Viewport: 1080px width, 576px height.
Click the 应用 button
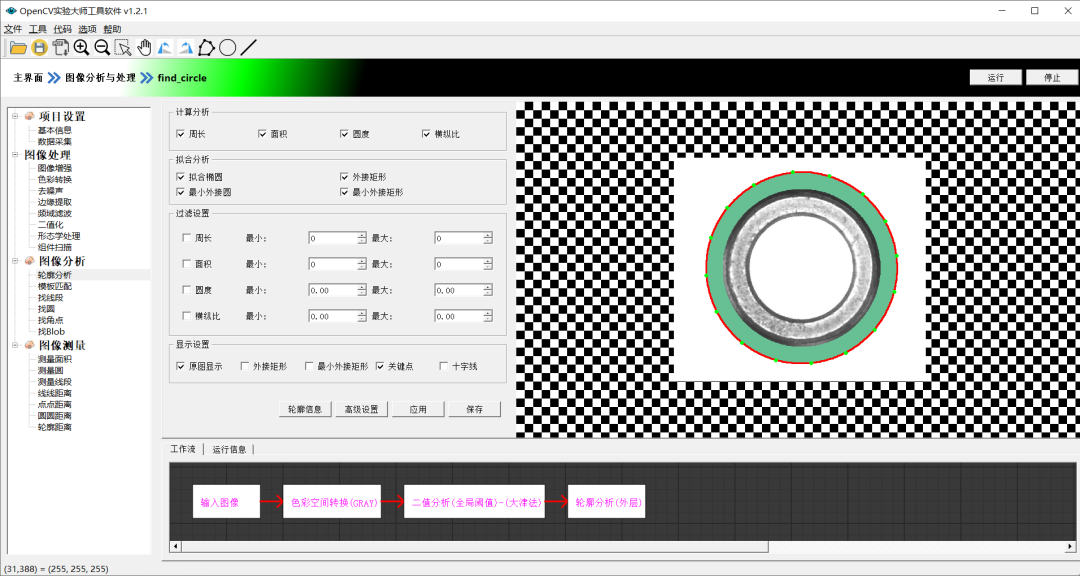pos(418,409)
